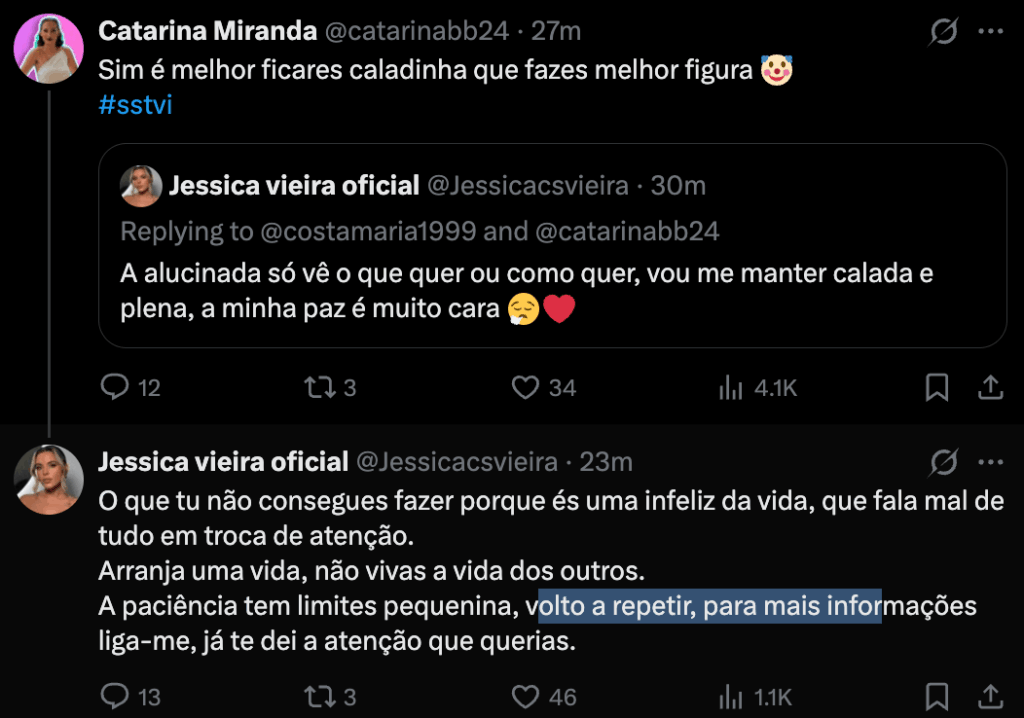Open Grok icon on Catarina's tweet
The height and width of the screenshot is (718, 1024).
(943, 32)
